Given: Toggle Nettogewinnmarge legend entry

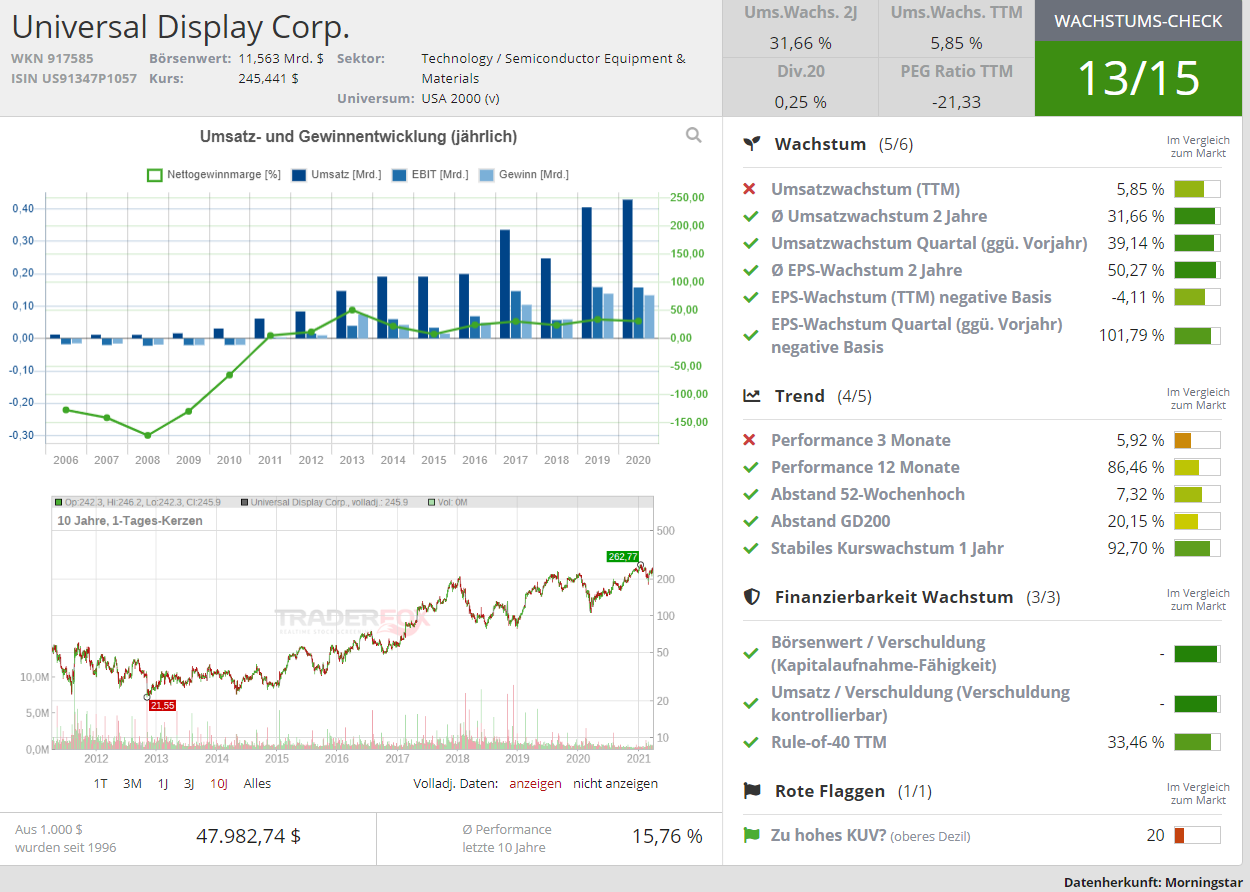Looking at the screenshot, I should pos(214,175).
